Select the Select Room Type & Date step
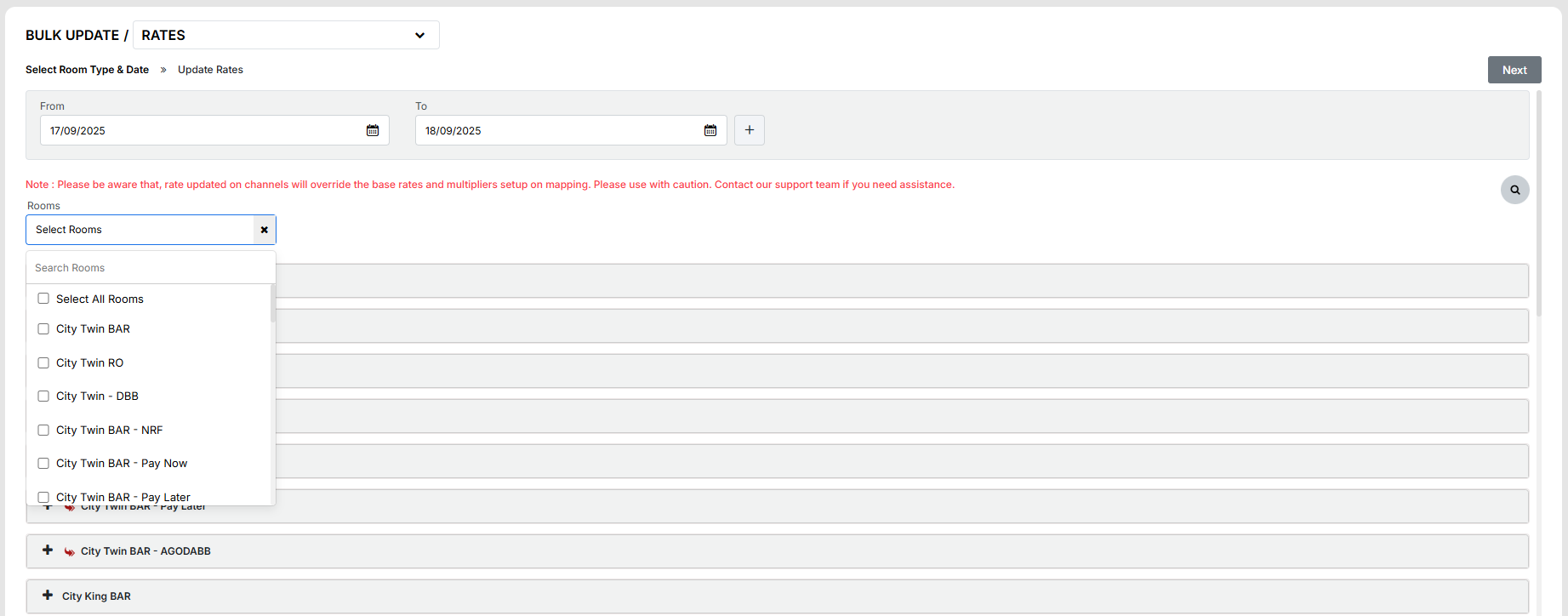Image resolution: width=1568 pixels, height=616 pixels. tap(87, 70)
